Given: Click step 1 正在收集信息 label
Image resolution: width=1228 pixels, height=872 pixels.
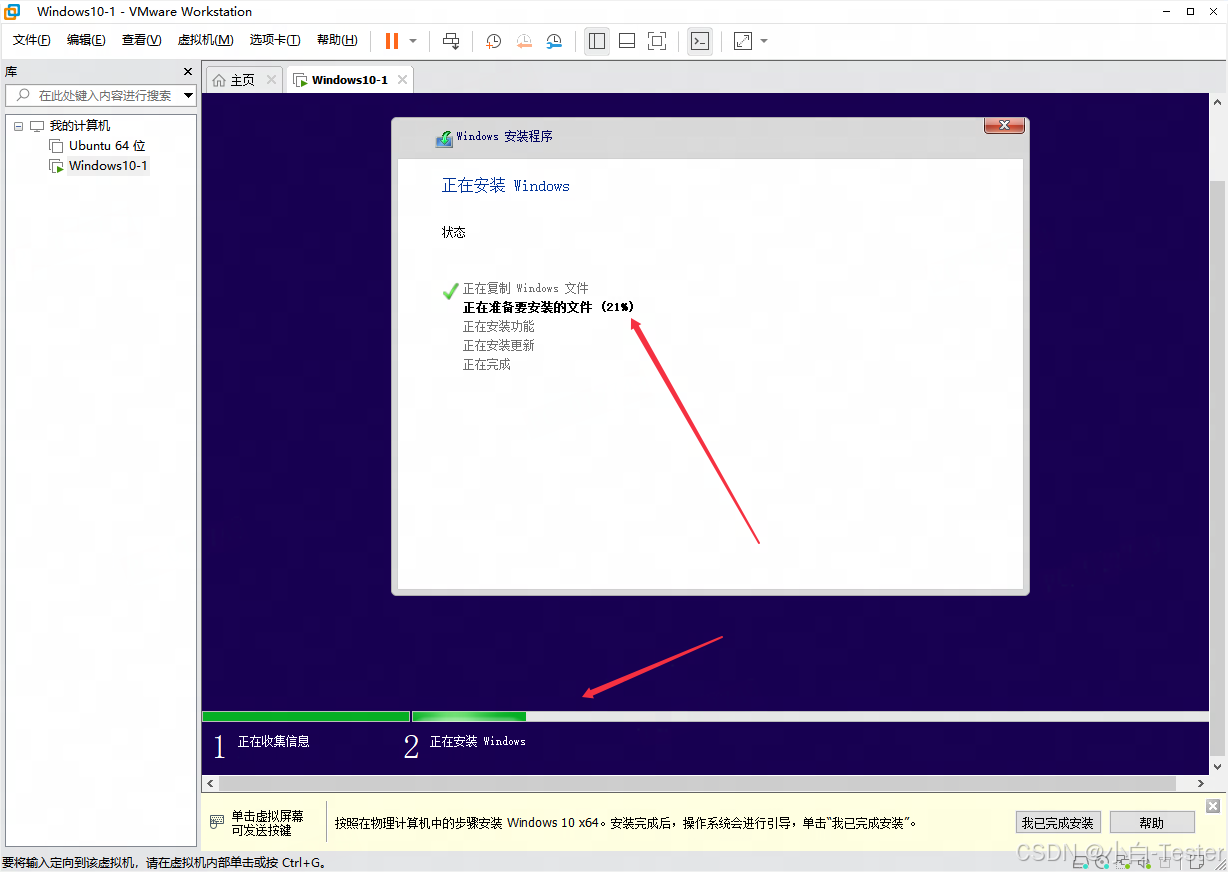Looking at the screenshot, I should pos(273,742).
